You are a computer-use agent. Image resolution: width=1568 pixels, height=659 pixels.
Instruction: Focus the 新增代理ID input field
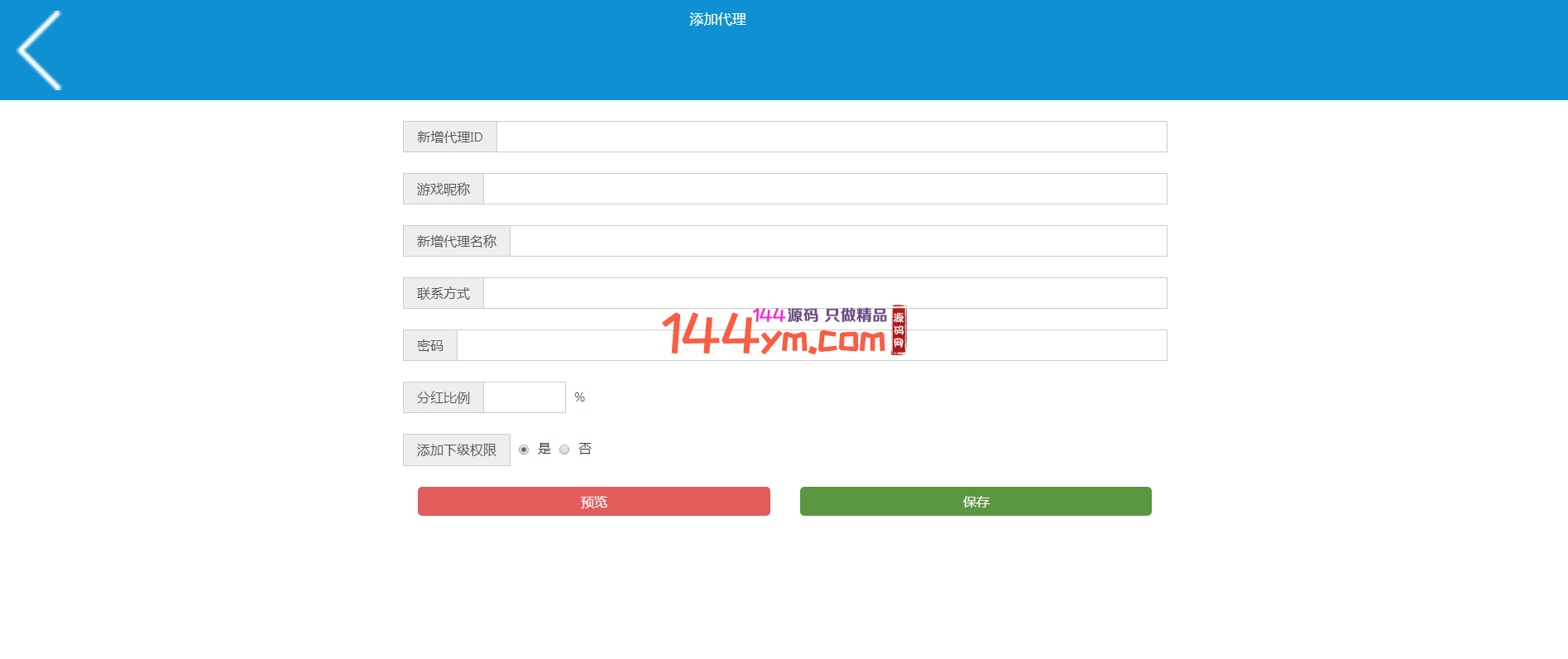pos(831,137)
